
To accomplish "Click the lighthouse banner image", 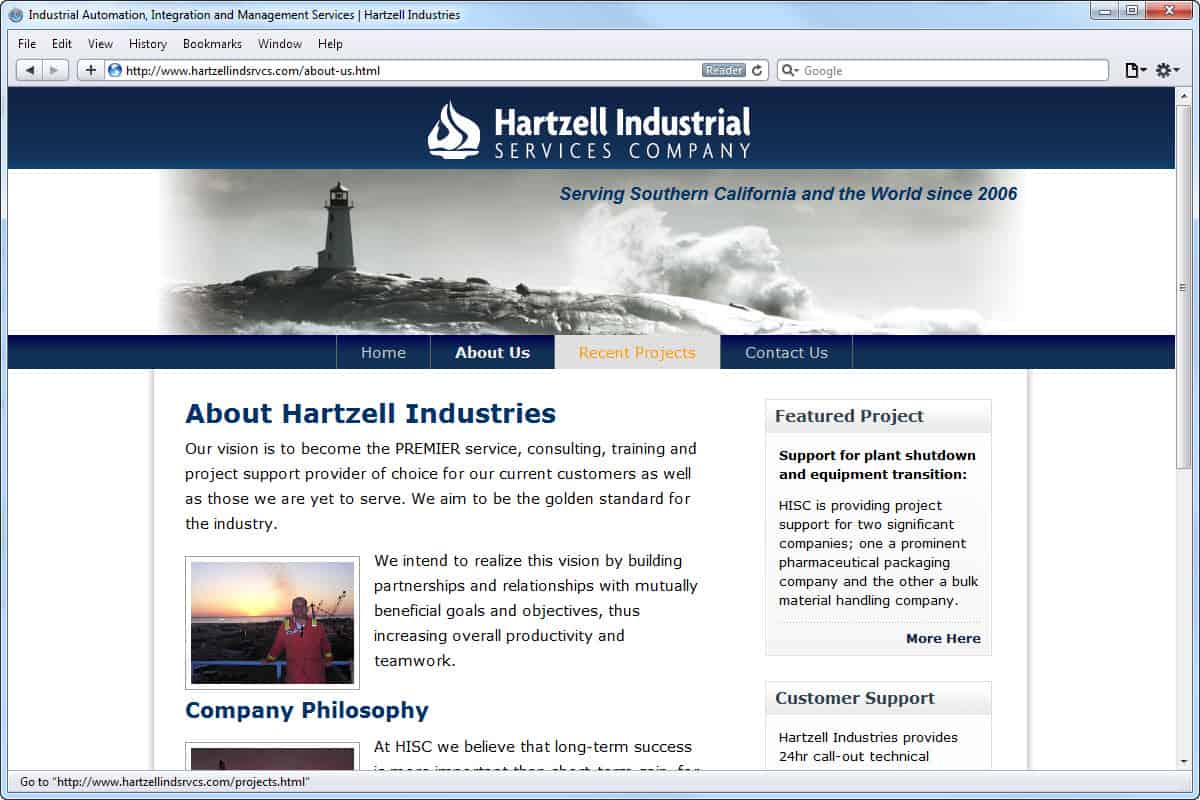I will [592, 252].
